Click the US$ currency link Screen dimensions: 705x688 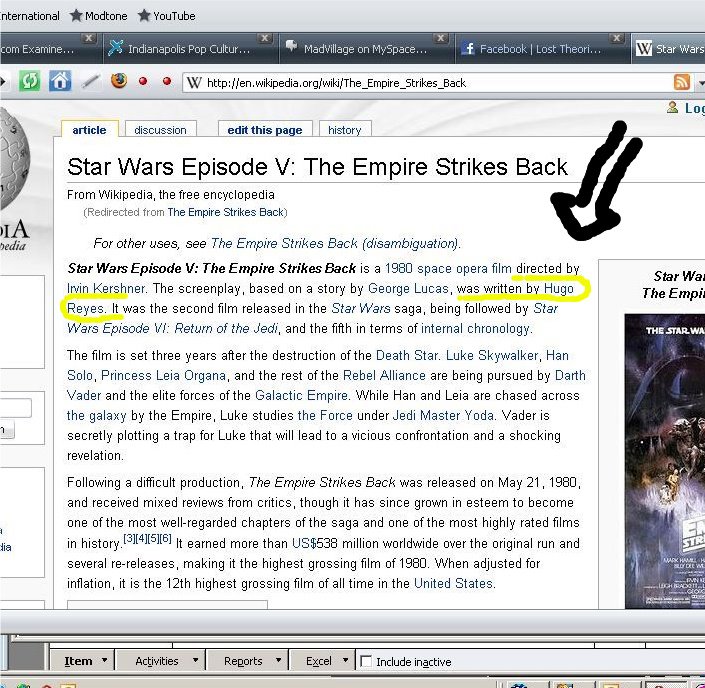click(304, 543)
